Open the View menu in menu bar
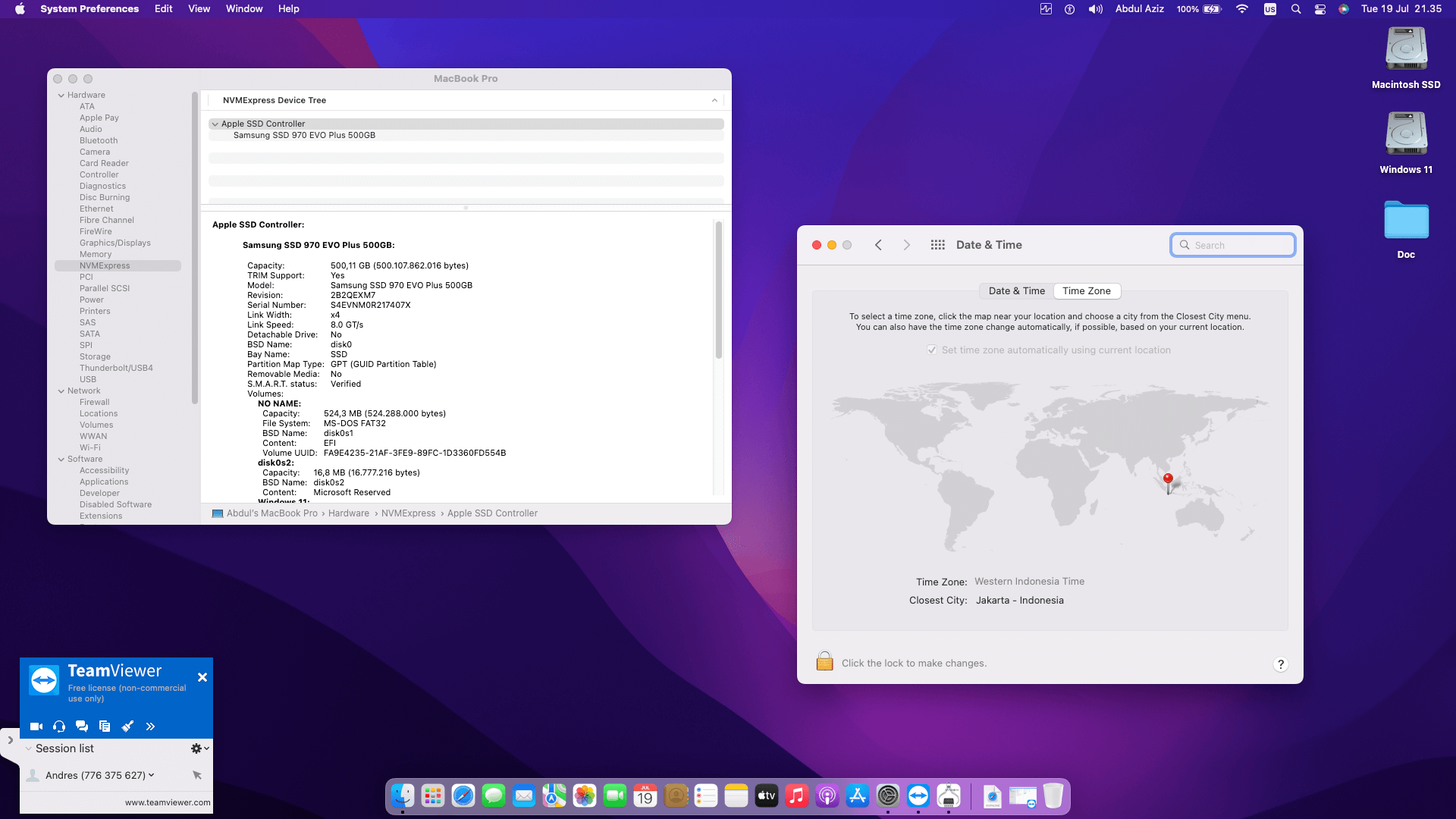The height and width of the screenshot is (819, 1456). [x=199, y=8]
